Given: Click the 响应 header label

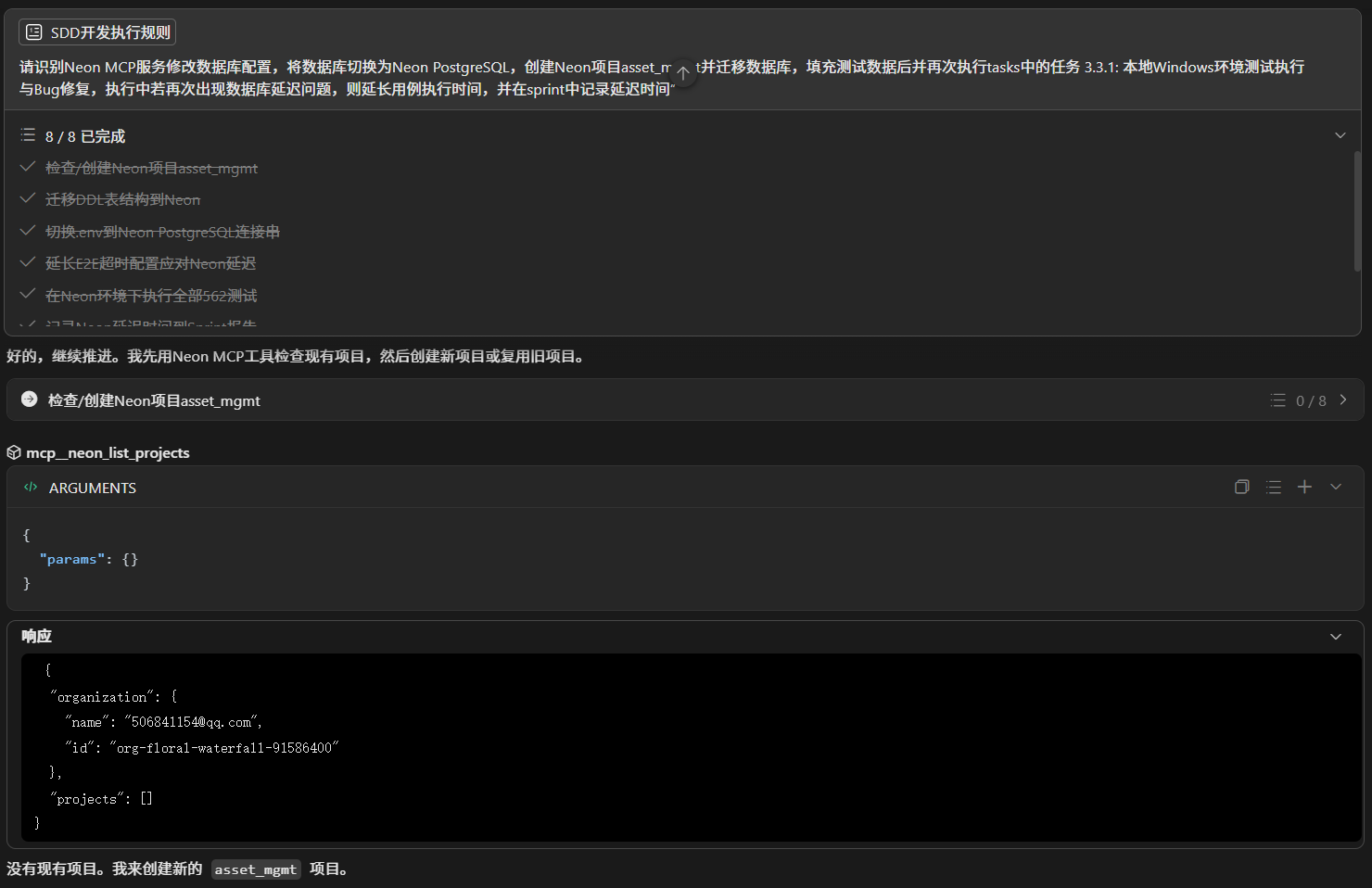Looking at the screenshot, I should [37, 636].
